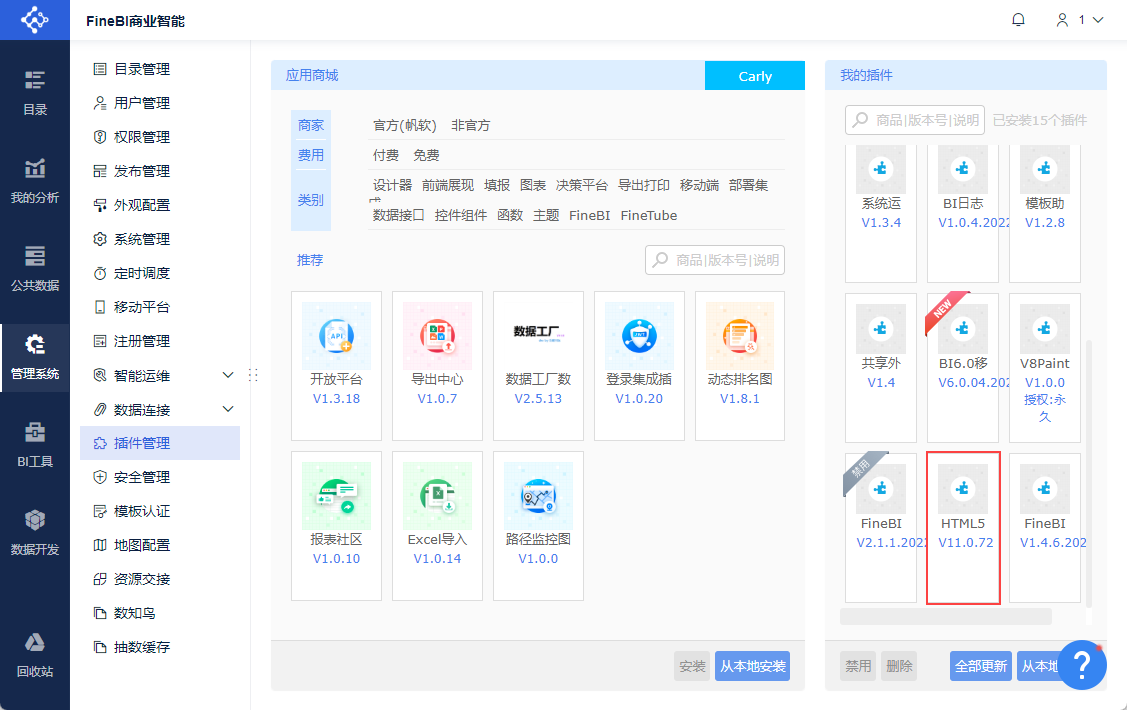
Task: Expand the 智能运维 menu
Action: point(228,374)
